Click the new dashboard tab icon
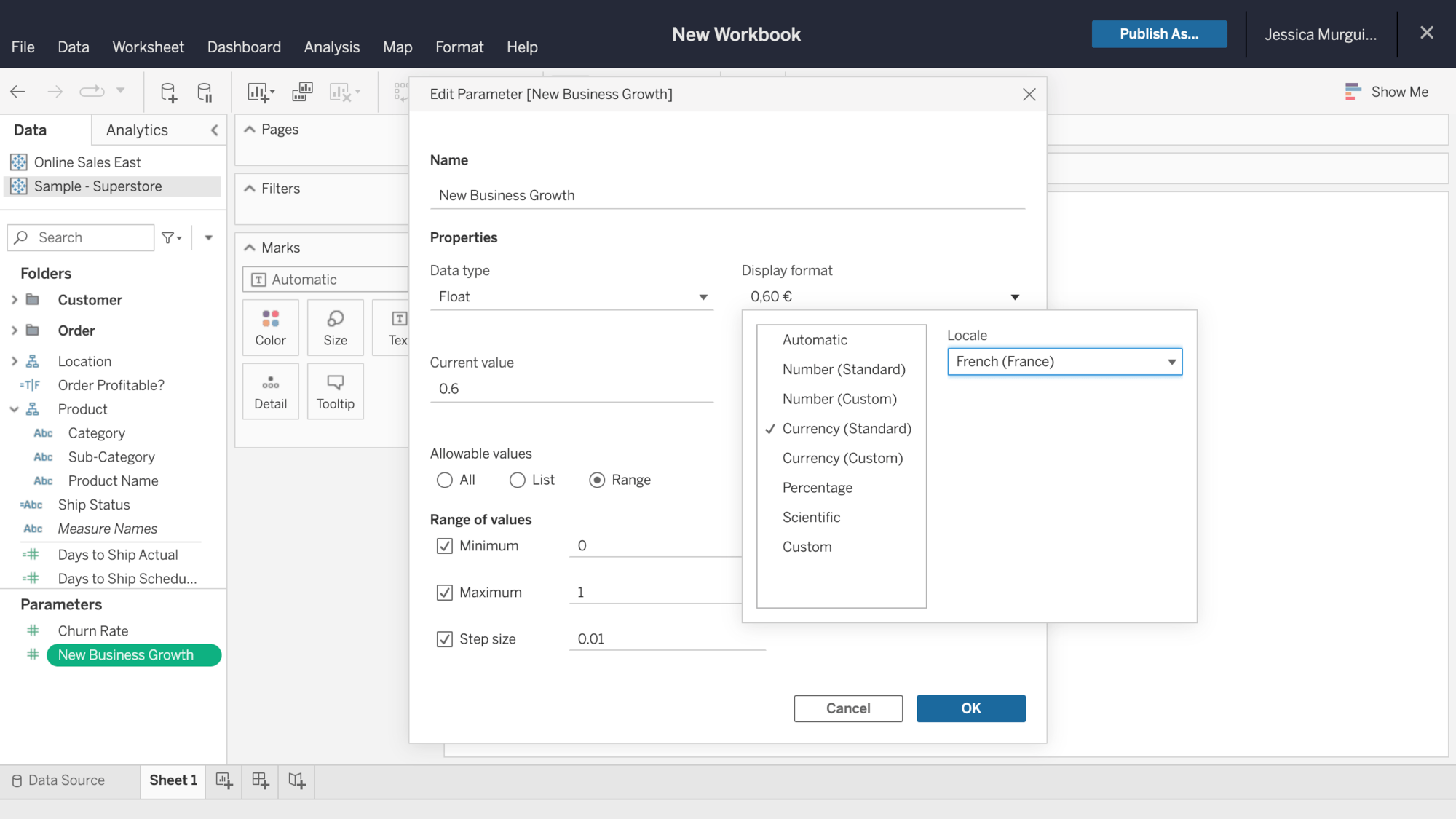1456x819 pixels. 260,780
